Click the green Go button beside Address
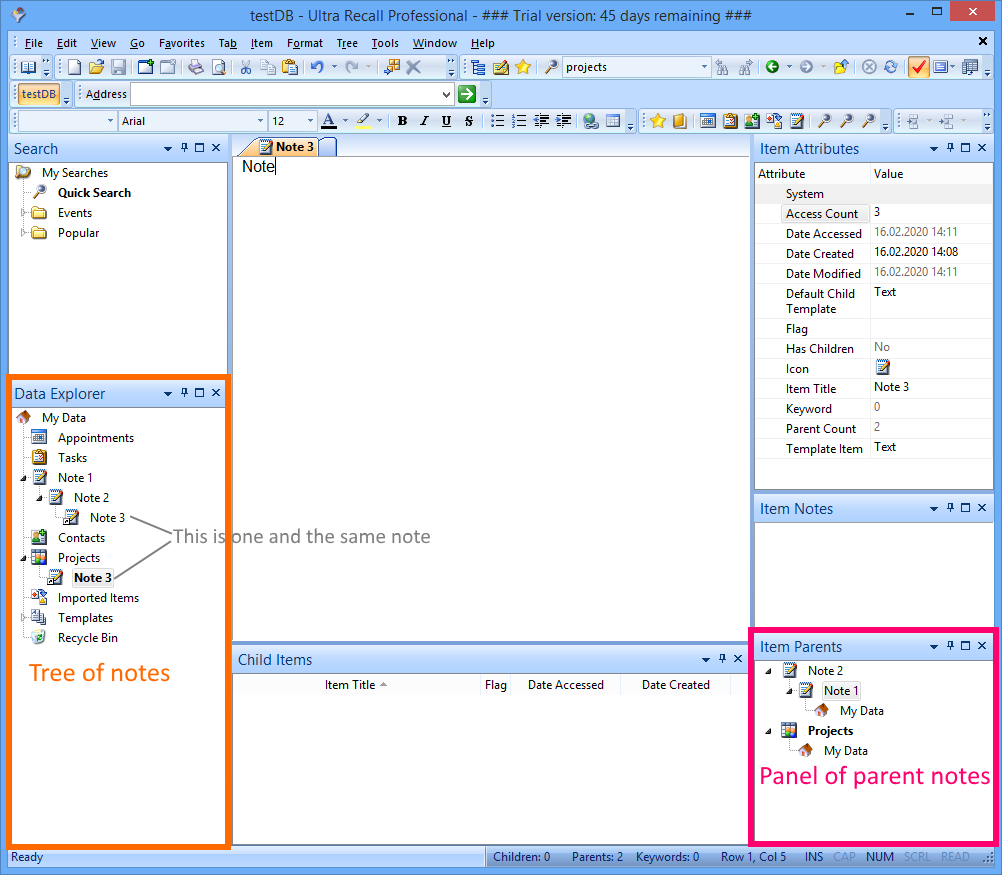 pyautogui.click(x=466, y=94)
